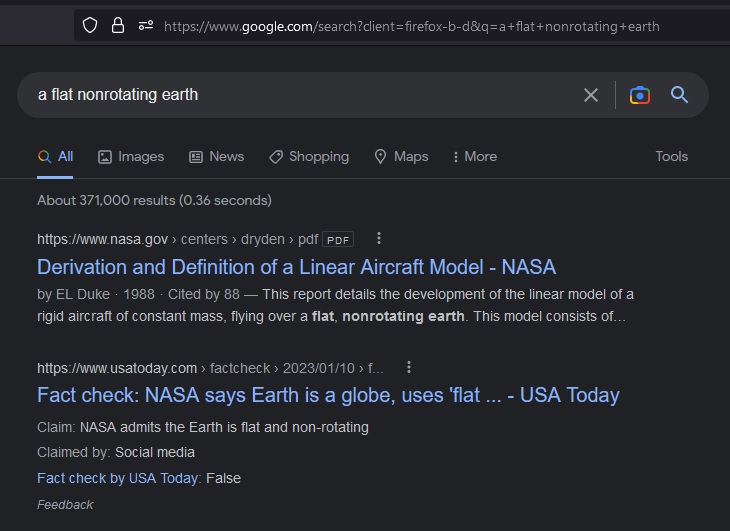Click inside the Google search input field

pos(300,95)
